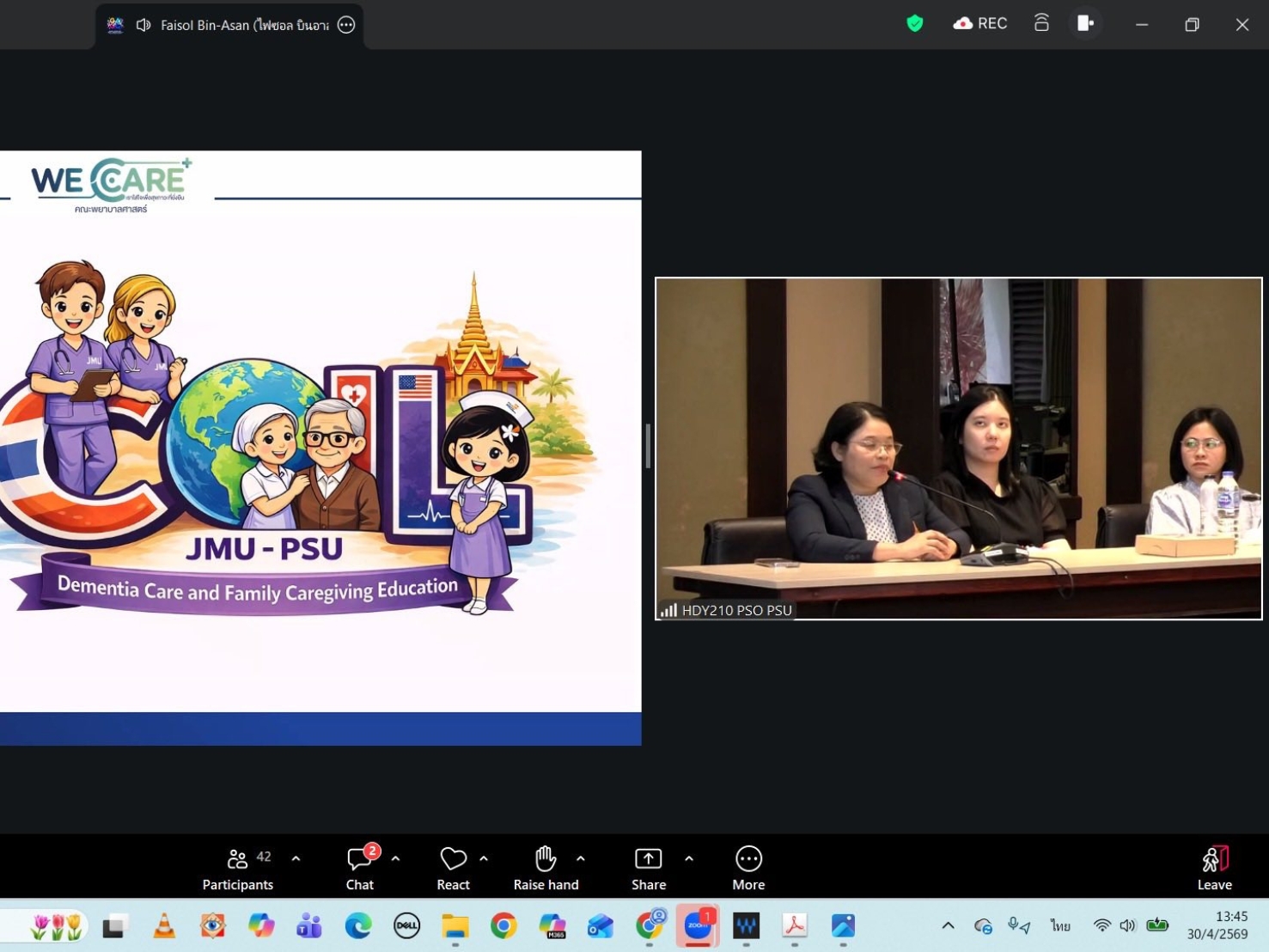This screenshot has height=952, width=1269.
Task: Open Wi-Fi network settings in tray
Action: (1101, 925)
